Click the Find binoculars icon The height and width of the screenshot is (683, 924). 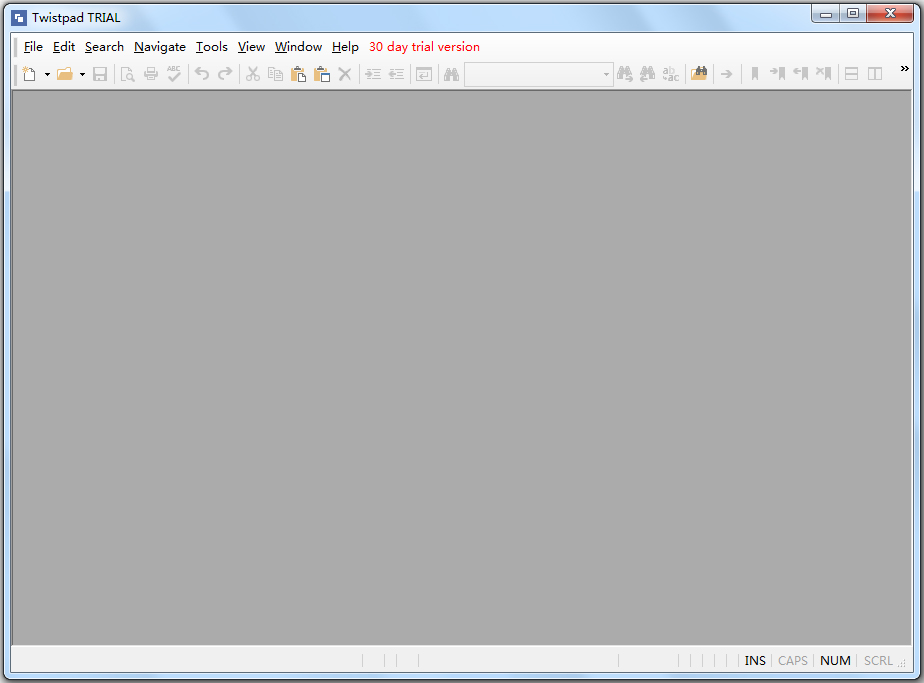(451, 74)
